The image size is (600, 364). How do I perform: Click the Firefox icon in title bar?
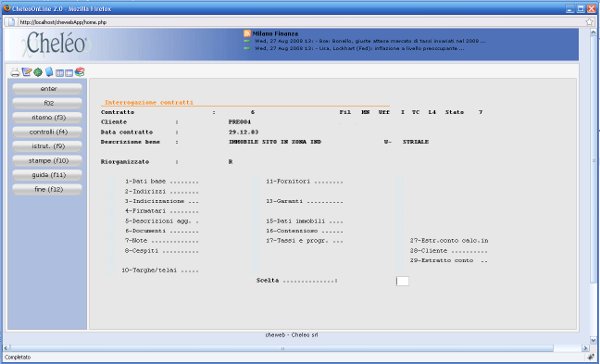[7, 8]
